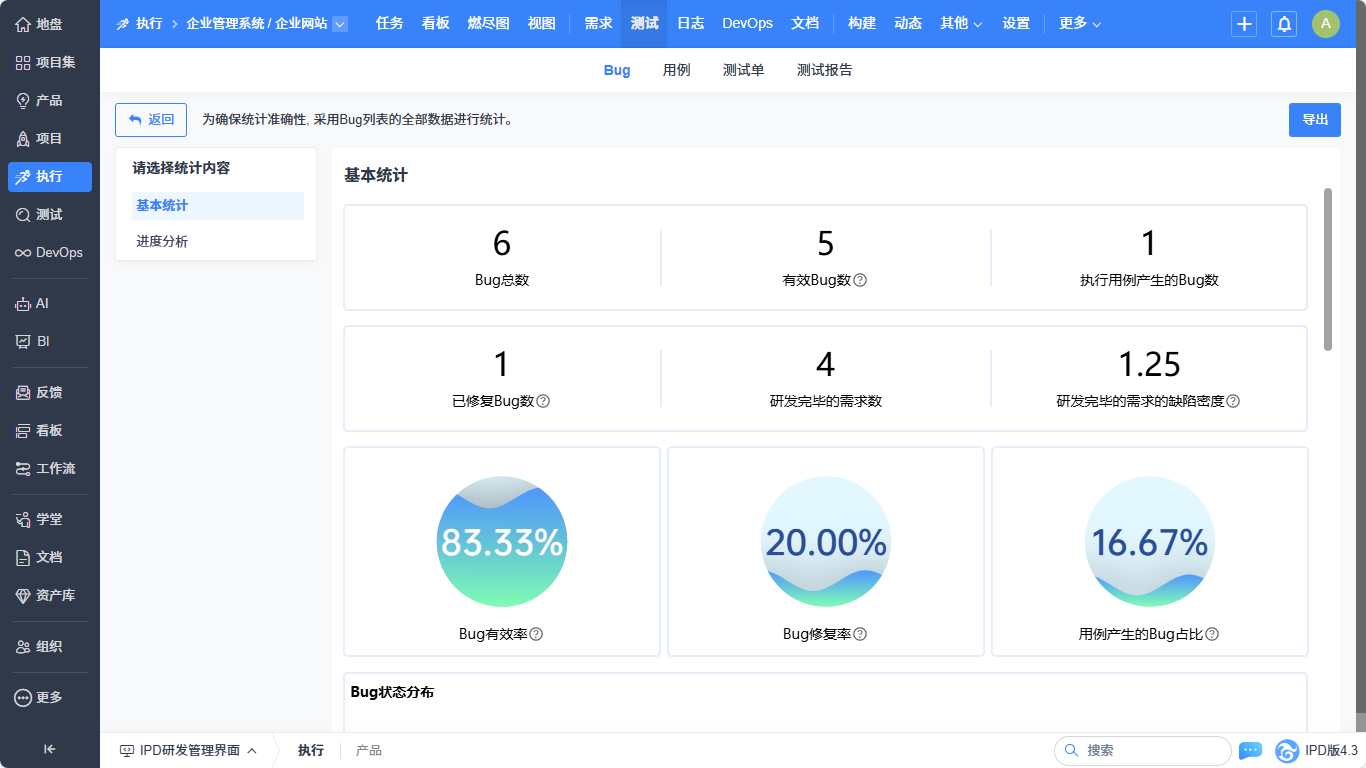Open the AI robot sidebar icon
The width and height of the screenshot is (1366, 768).
(23, 303)
